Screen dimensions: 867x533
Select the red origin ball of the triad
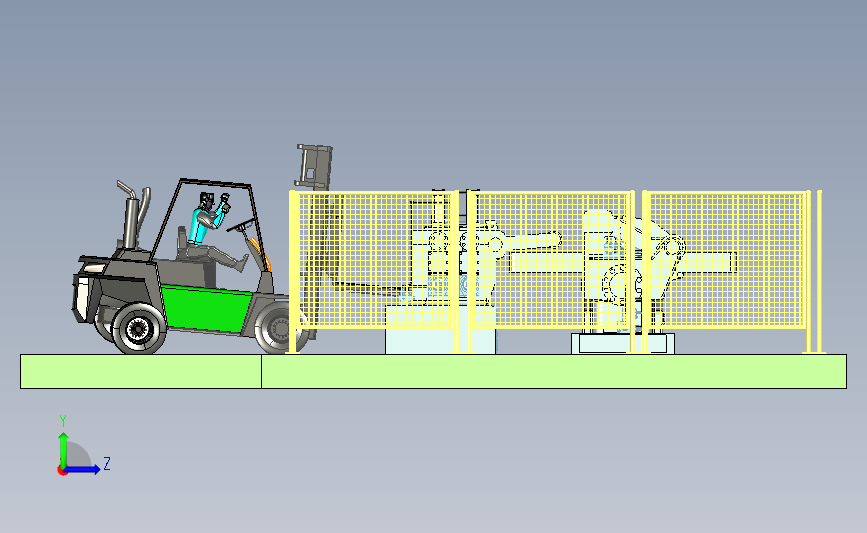coord(62,471)
